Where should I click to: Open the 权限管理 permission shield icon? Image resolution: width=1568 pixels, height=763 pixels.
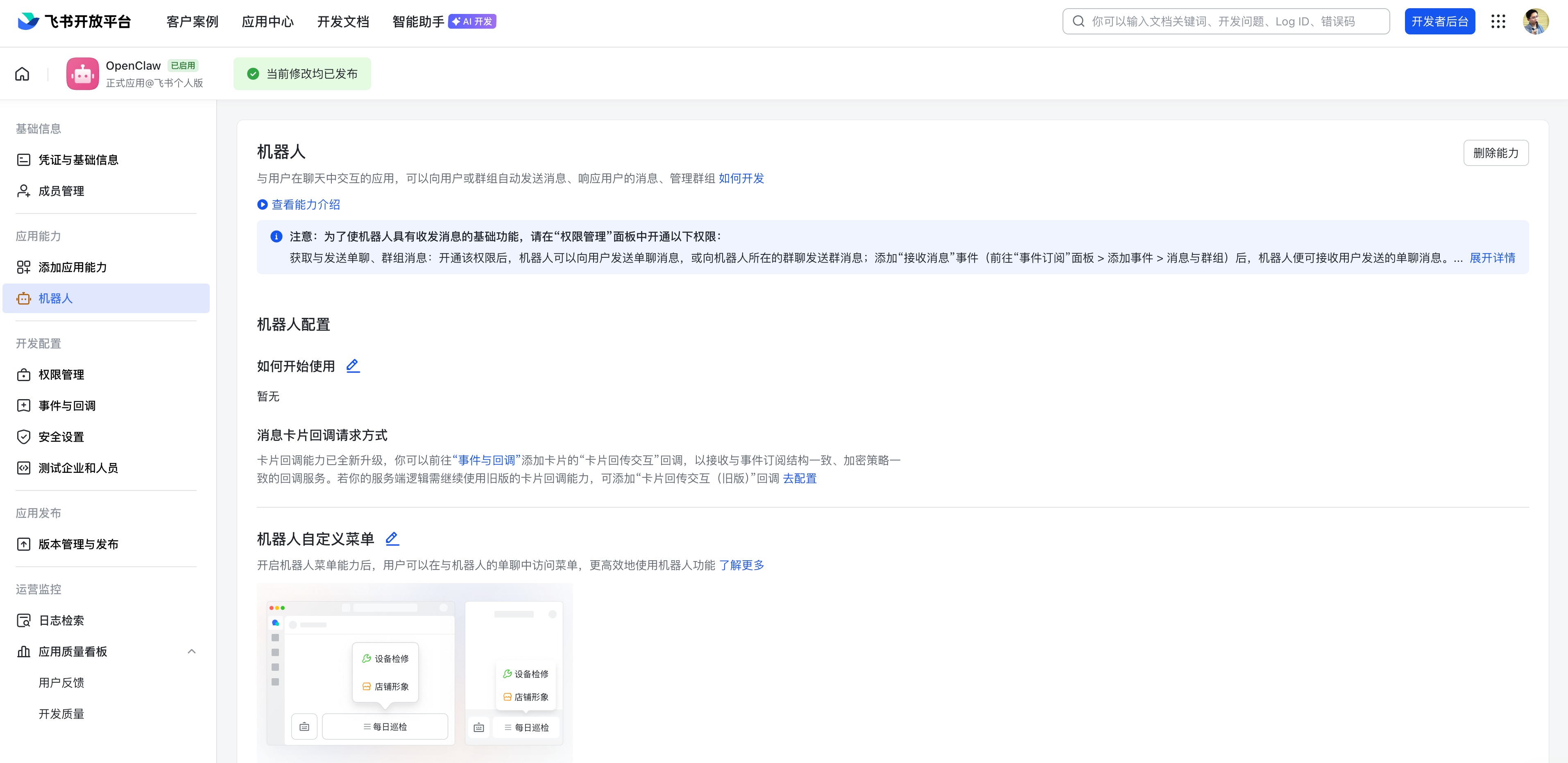[23, 375]
